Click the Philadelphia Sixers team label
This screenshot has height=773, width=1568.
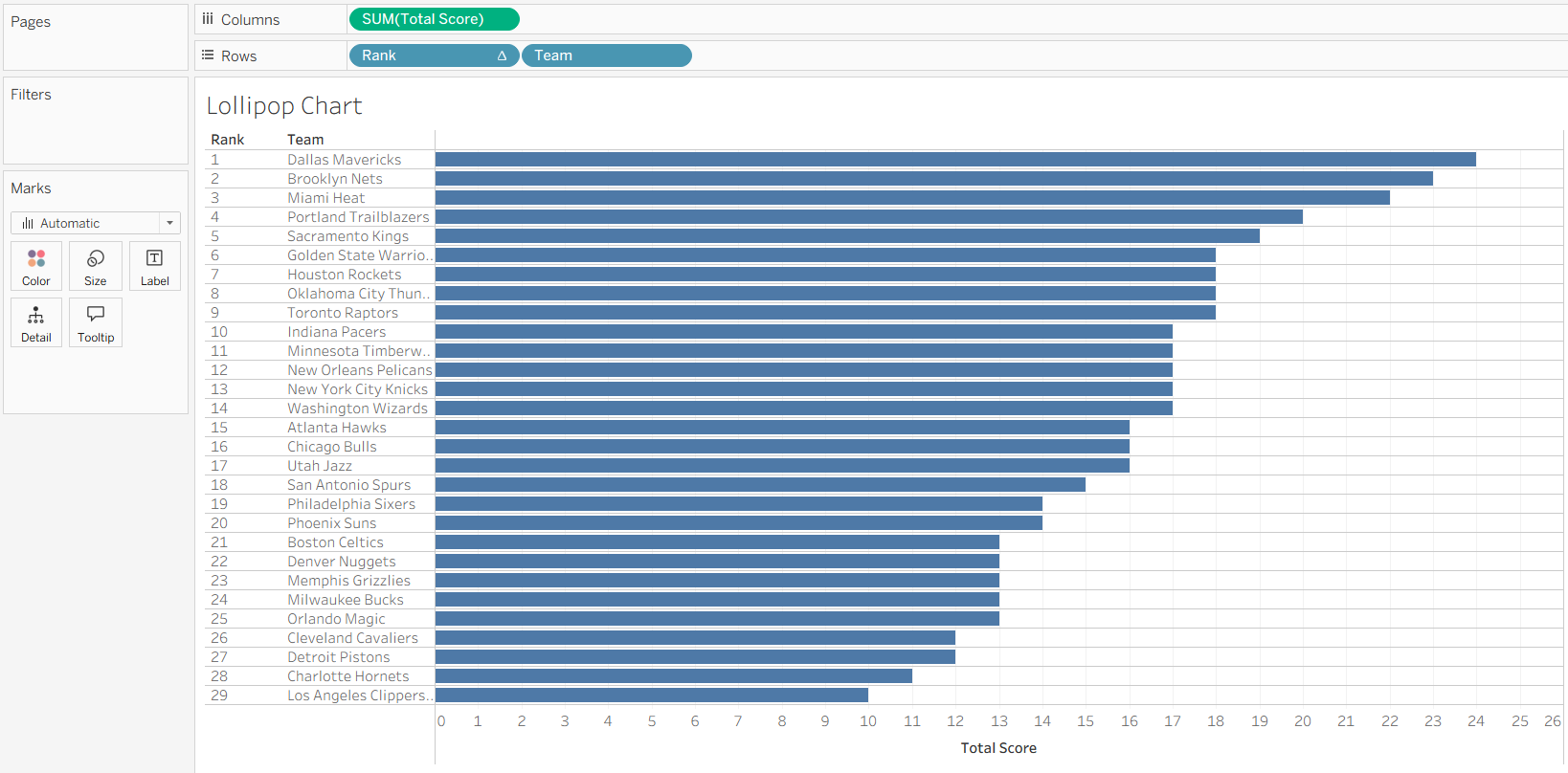[351, 504]
